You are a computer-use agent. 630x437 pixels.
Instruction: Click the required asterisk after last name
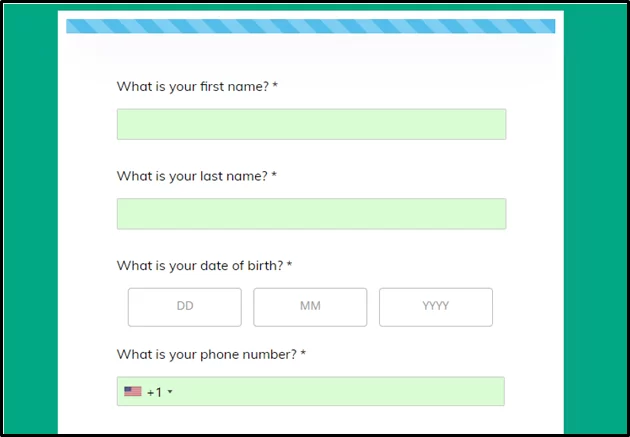click(x=274, y=175)
